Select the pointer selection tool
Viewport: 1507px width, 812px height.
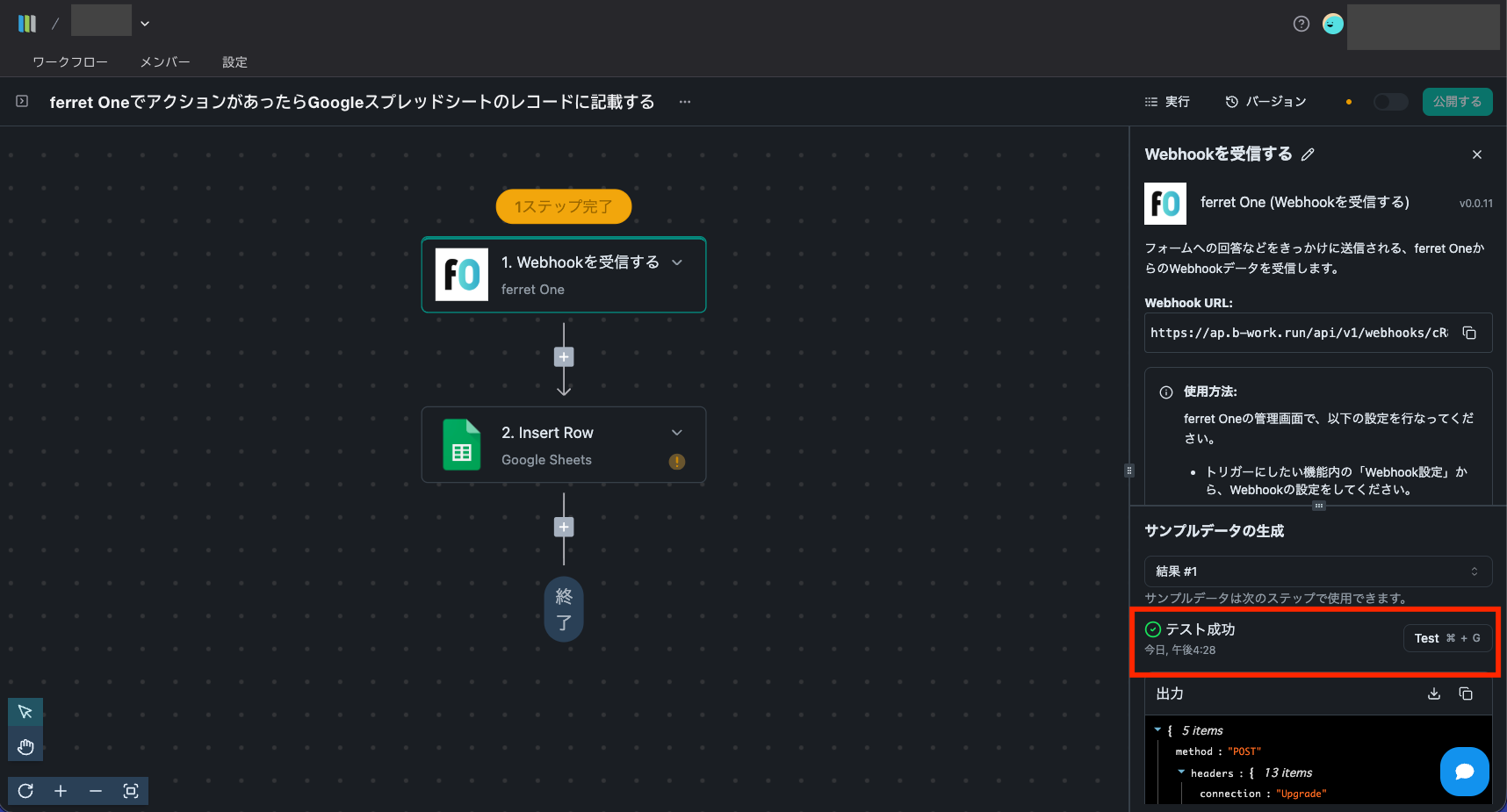click(x=25, y=712)
